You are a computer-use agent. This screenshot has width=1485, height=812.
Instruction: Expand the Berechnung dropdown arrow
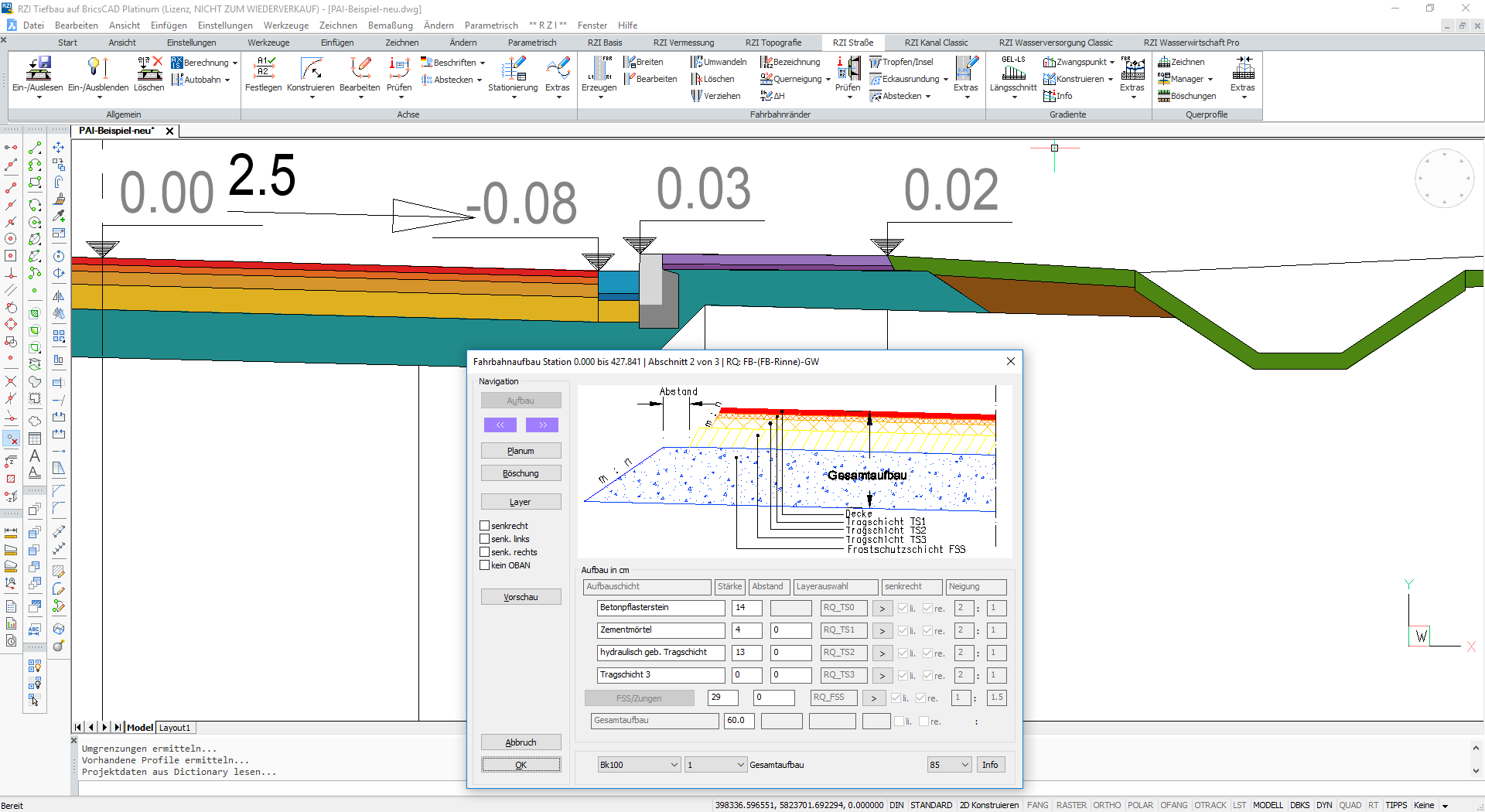tap(235, 63)
